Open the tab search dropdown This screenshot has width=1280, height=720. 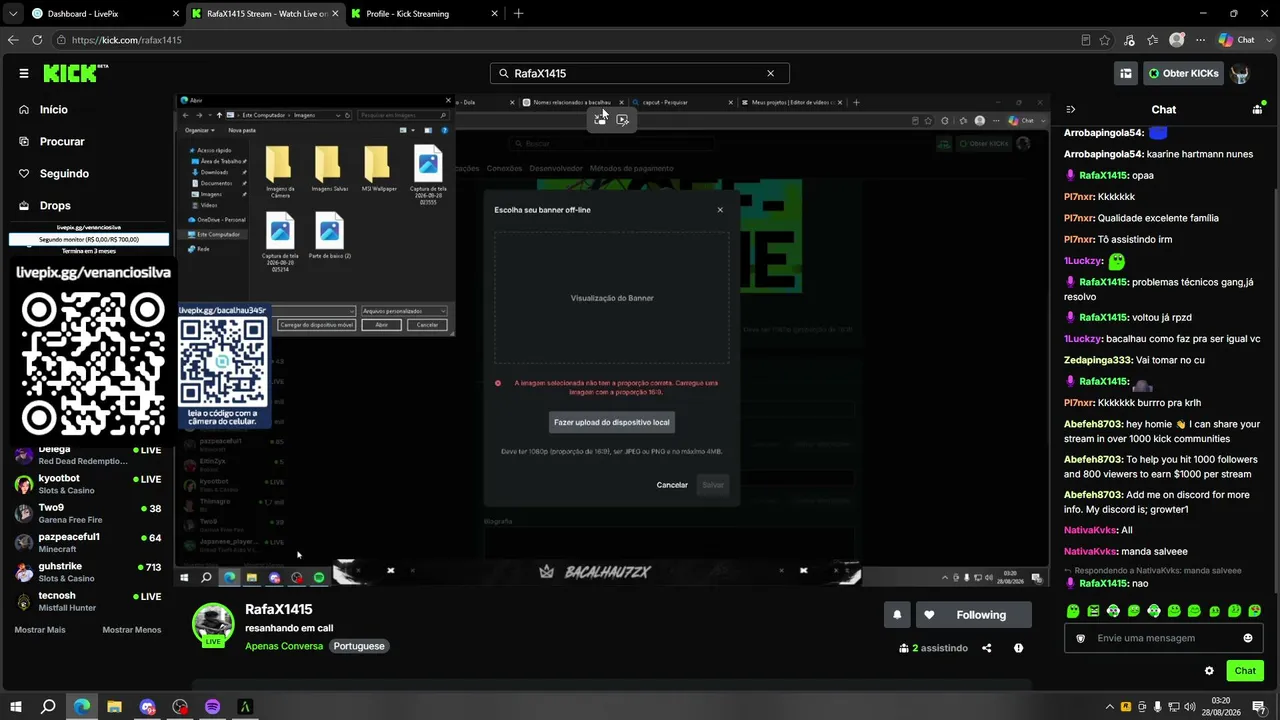(x=12, y=14)
